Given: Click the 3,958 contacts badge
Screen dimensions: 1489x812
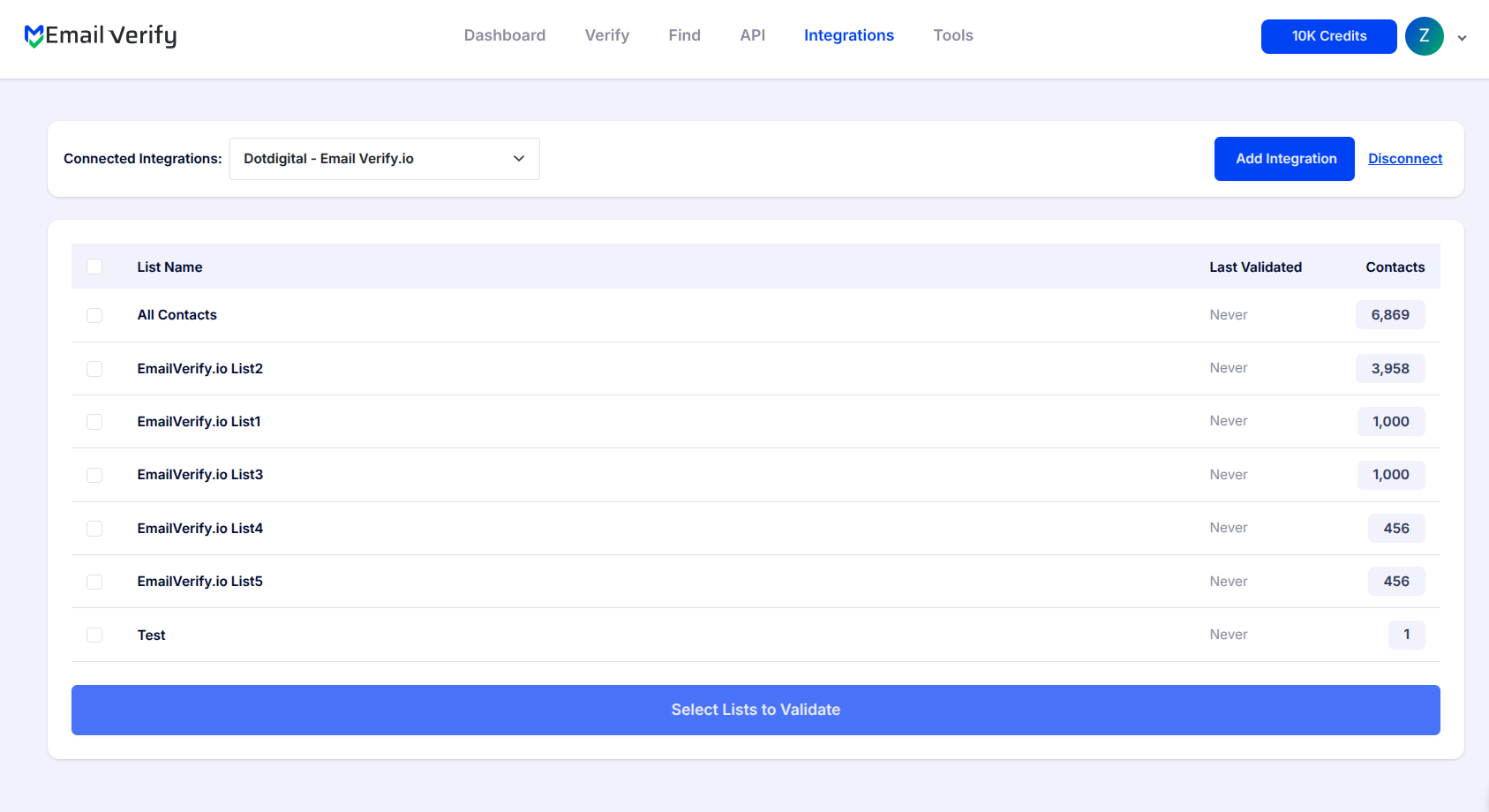Looking at the screenshot, I should pos(1390,368).
